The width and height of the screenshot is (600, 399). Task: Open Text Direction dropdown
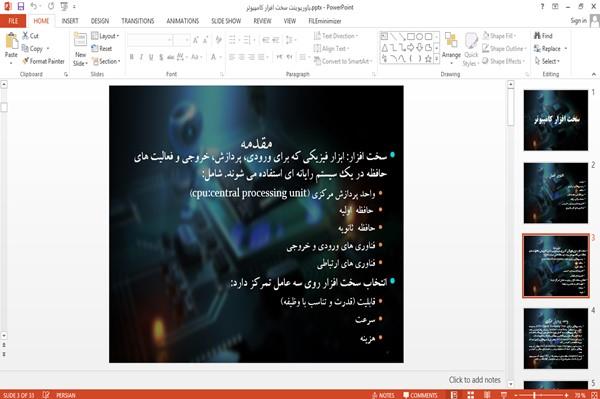click(x=336, y=36)
